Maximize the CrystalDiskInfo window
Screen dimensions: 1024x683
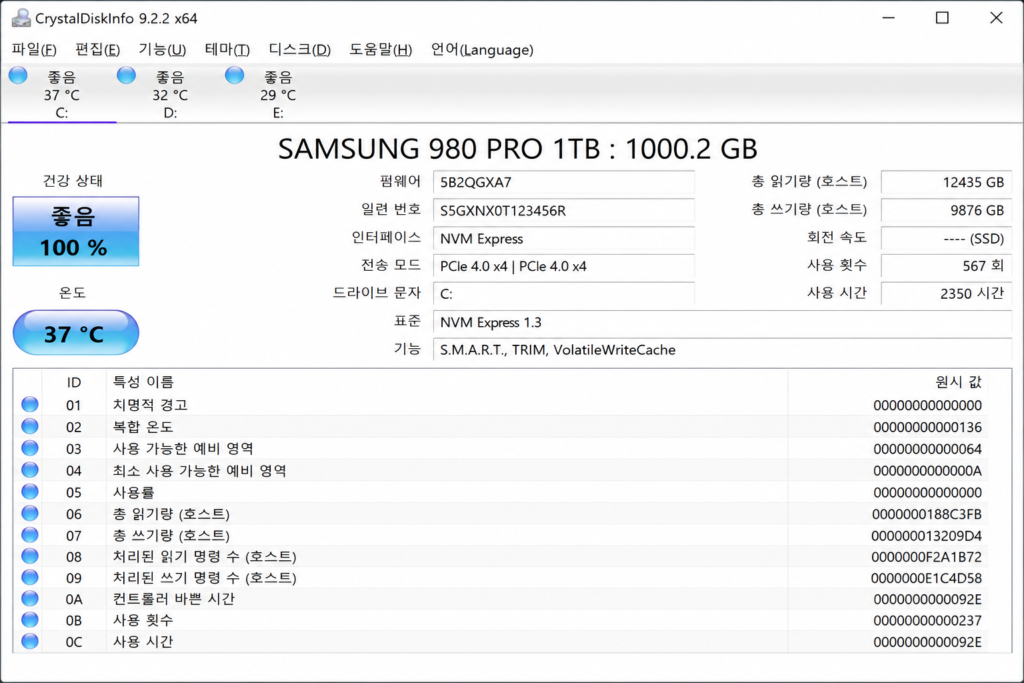click(942, 18)
